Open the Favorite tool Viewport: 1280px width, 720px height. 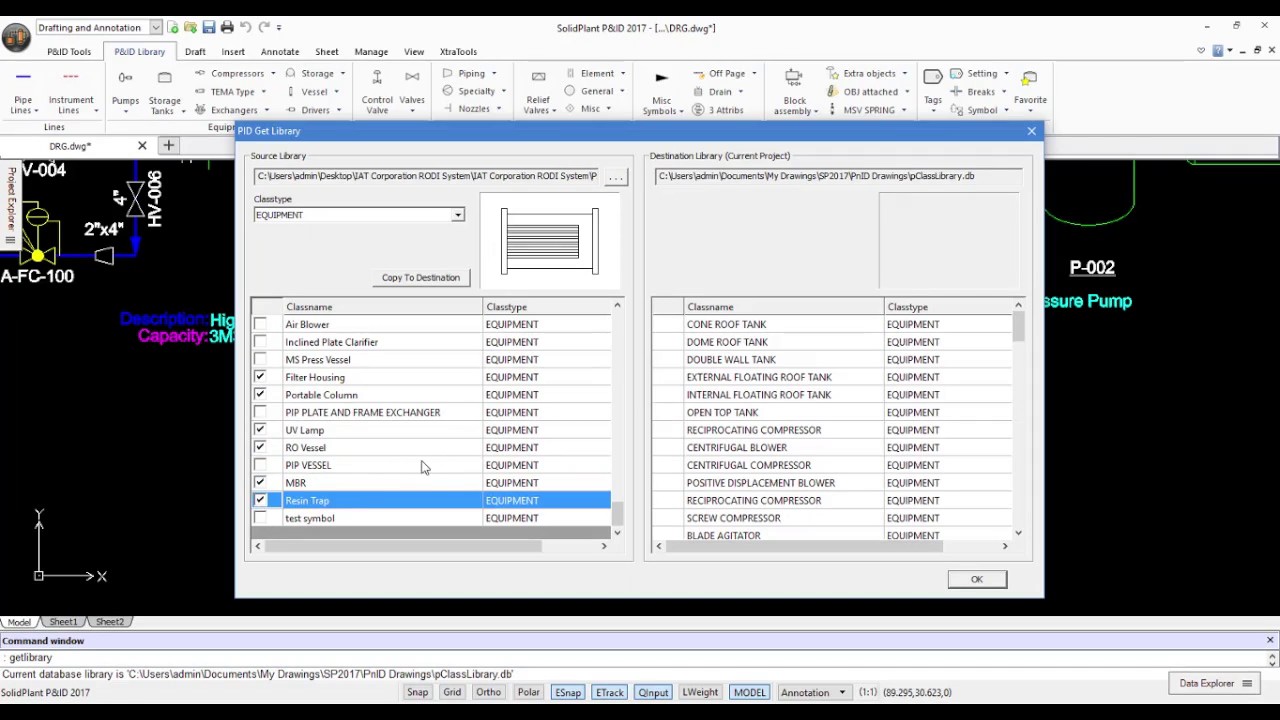(x=1030, y=90)
